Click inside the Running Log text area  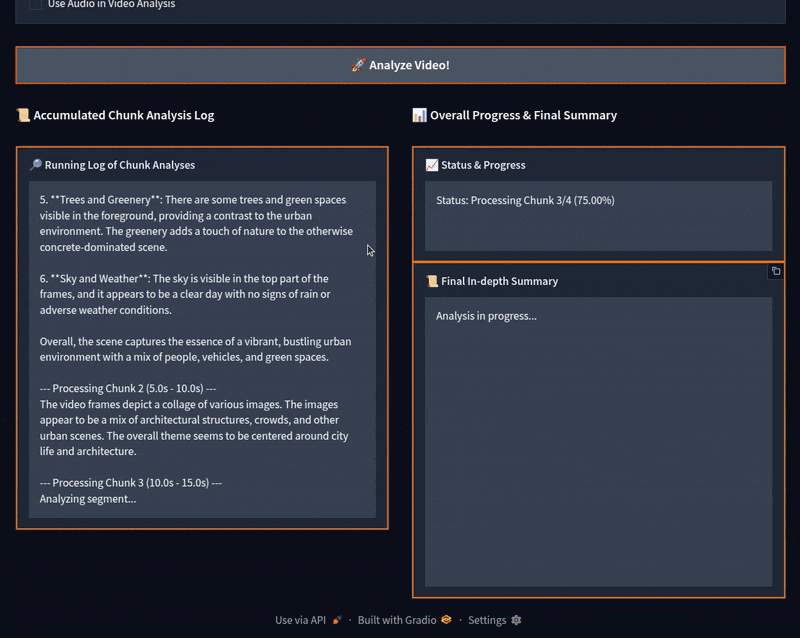pos(202,350)
